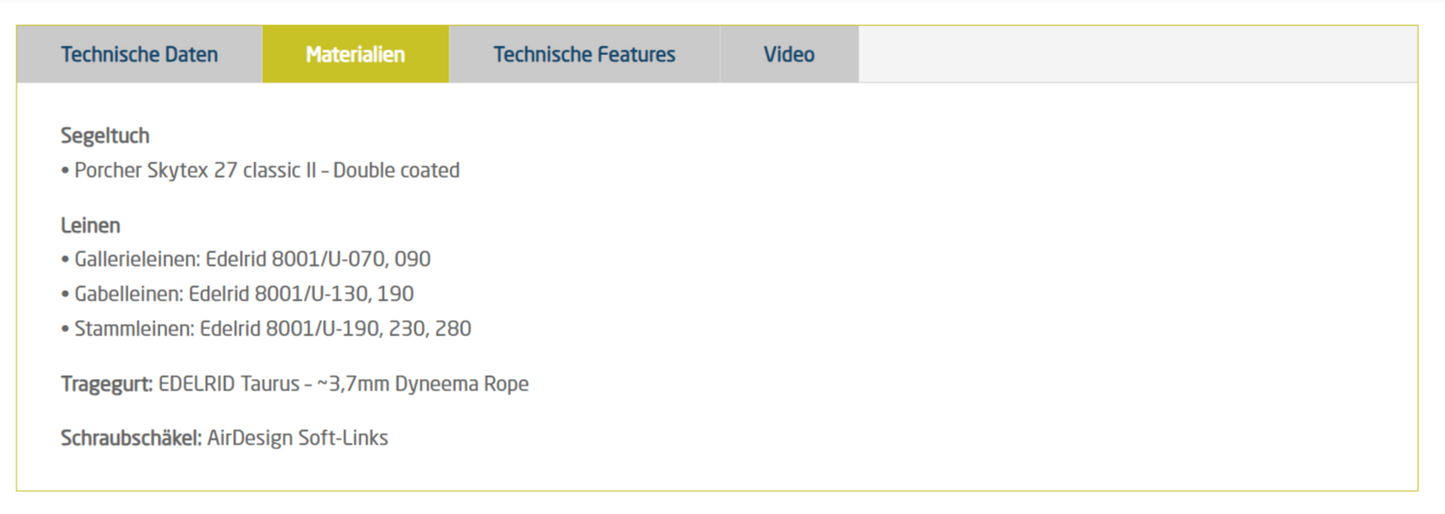Switch to the Technische Features tab

click(x=584, y=54)
